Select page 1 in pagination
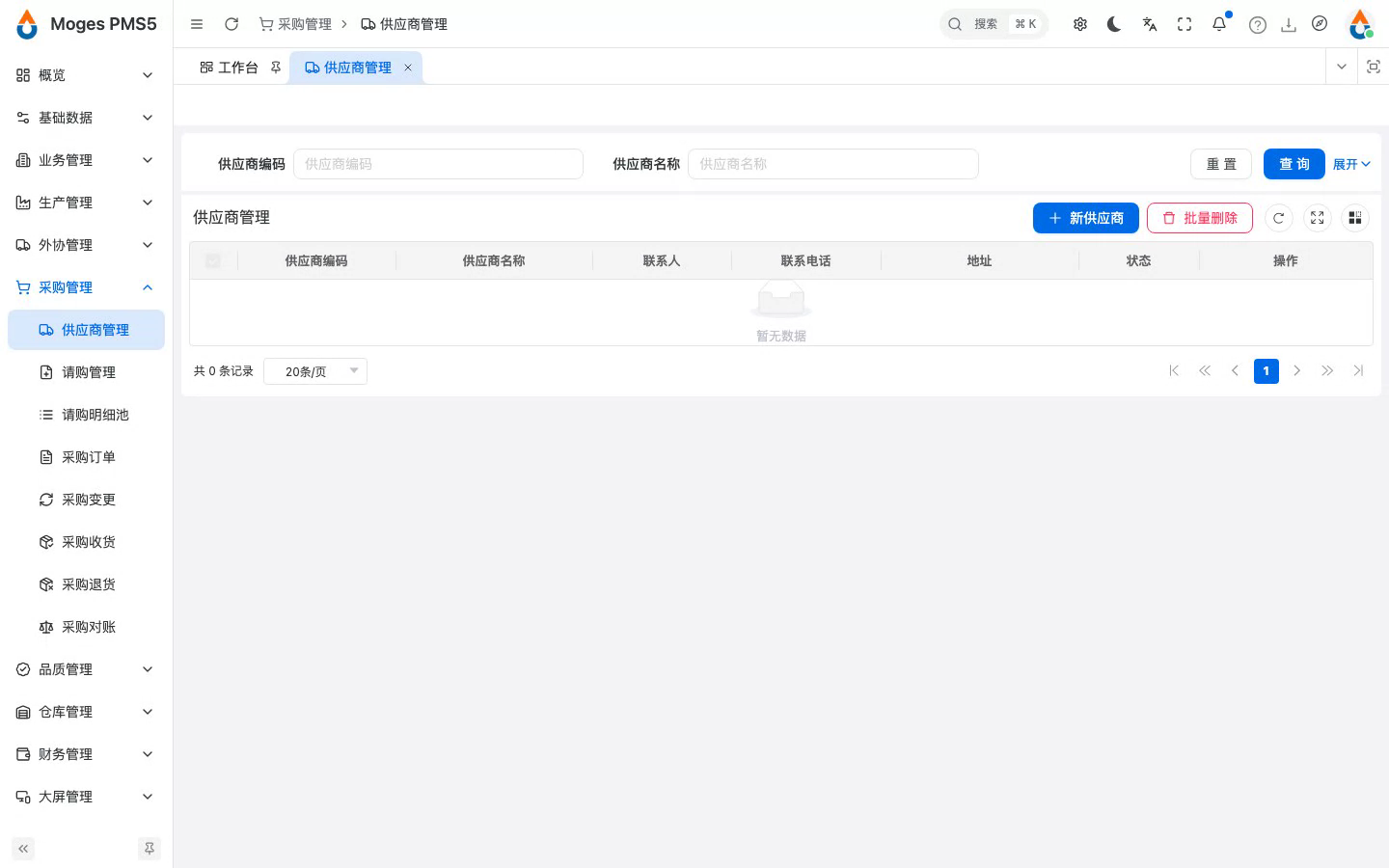Image resolution: width=1389 pixels, height=868 pixels. (1266, 371)
